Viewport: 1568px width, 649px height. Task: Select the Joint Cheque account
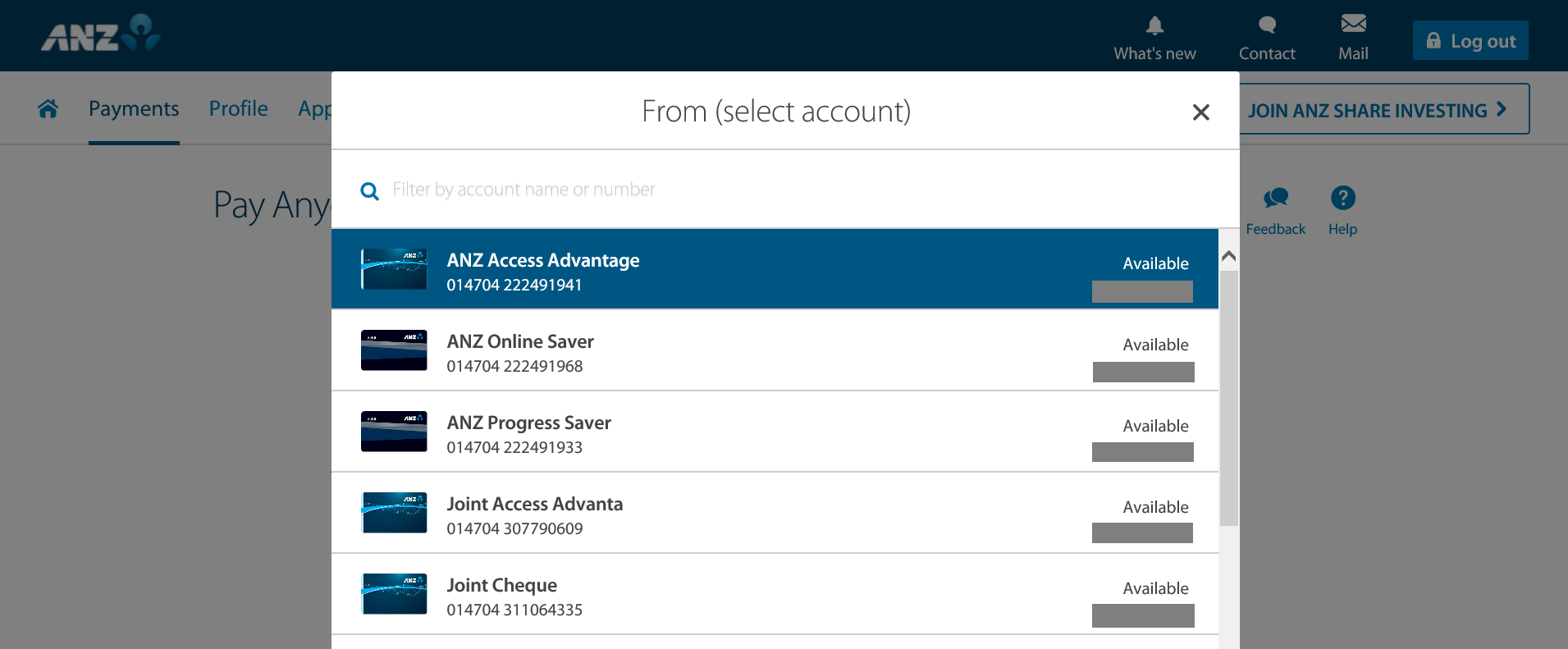click(x=775, y=594)
